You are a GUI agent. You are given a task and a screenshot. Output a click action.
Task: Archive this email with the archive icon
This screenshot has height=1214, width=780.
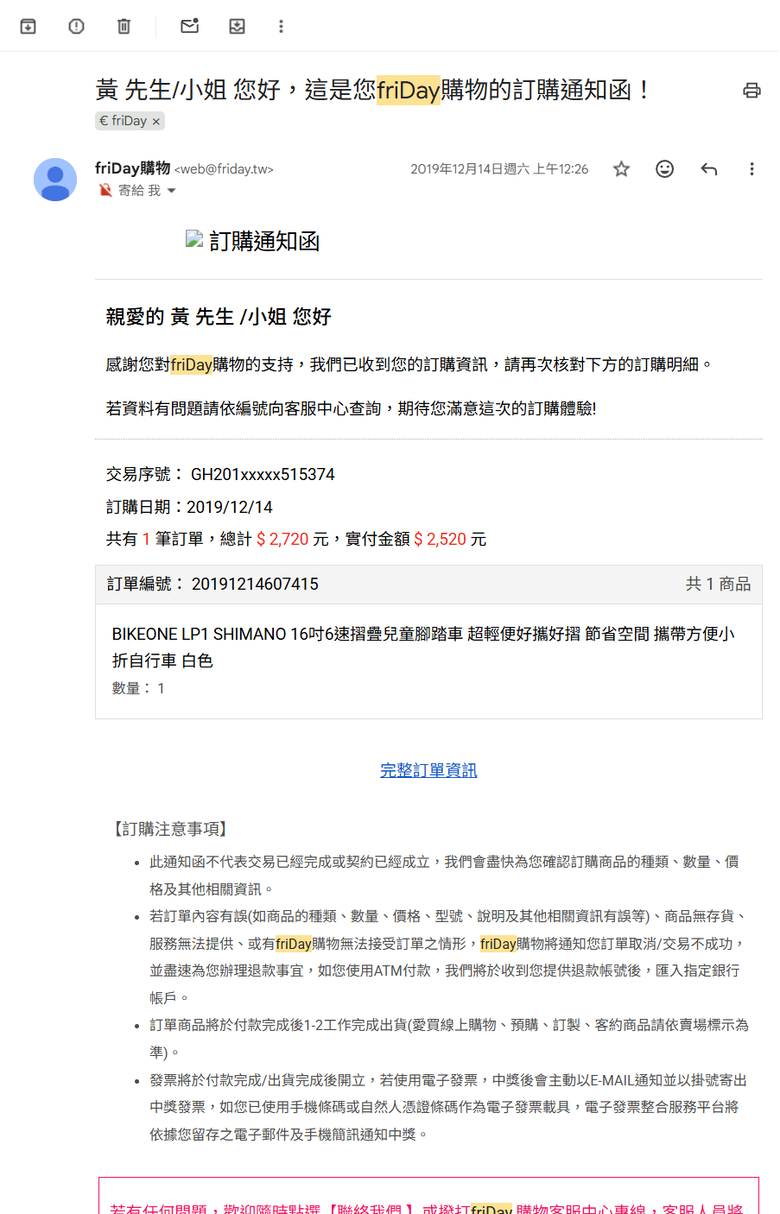click(x=28, y=26)
